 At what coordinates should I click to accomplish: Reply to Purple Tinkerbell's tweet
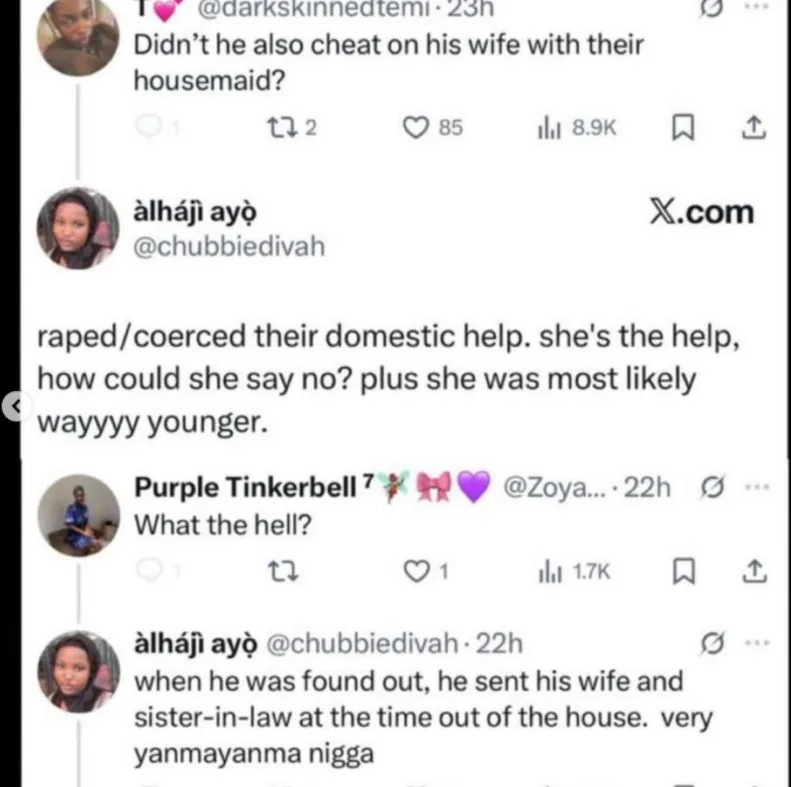point(148,571)
